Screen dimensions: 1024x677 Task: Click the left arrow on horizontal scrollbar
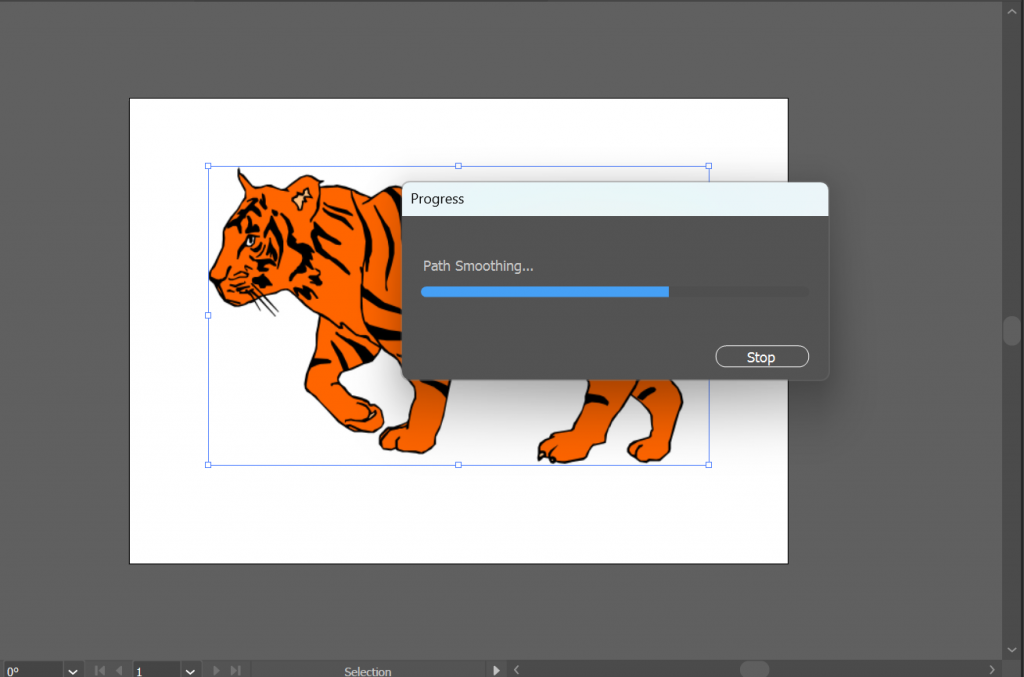[516, 670]
